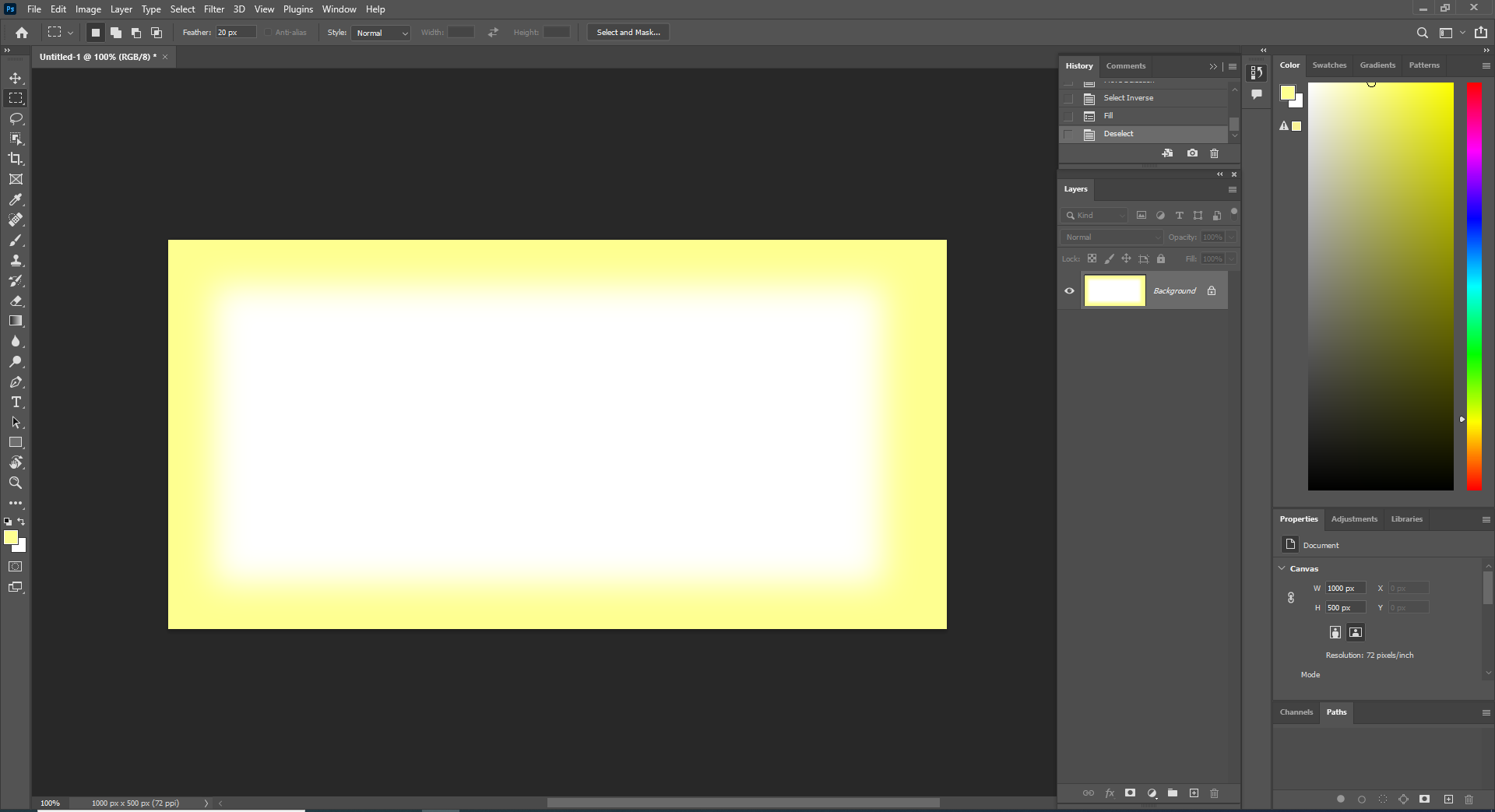The image size is (1495, 812).
Task: Select the Gradient tool
Action: [x=16, y=321]
